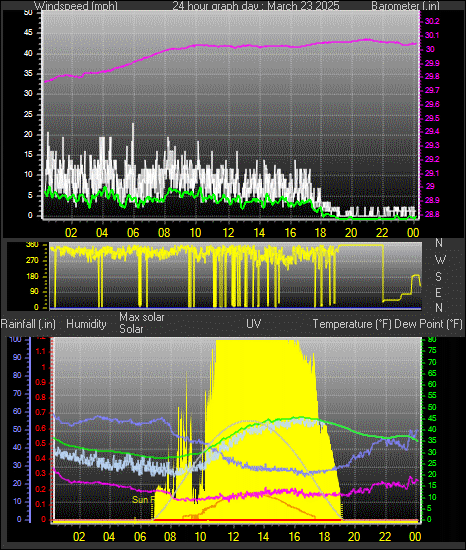This screenshot has width=466, height=550.
Task: Click the 04 hour label under bottom graph
Action: 109,537
